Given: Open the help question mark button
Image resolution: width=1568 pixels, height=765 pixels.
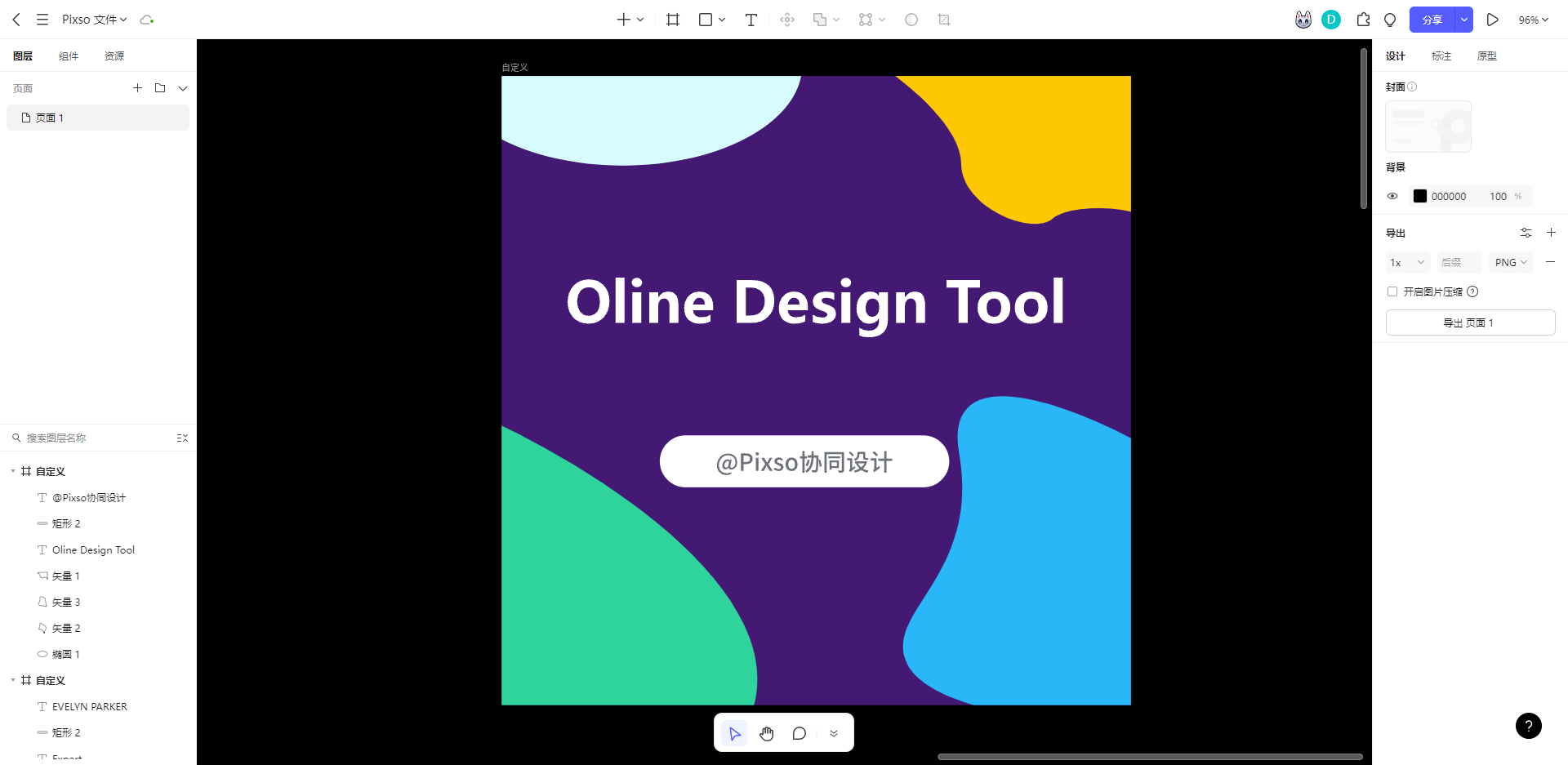Looking at the screenshot, I should pyautogui.click(x=1529, y=726).
